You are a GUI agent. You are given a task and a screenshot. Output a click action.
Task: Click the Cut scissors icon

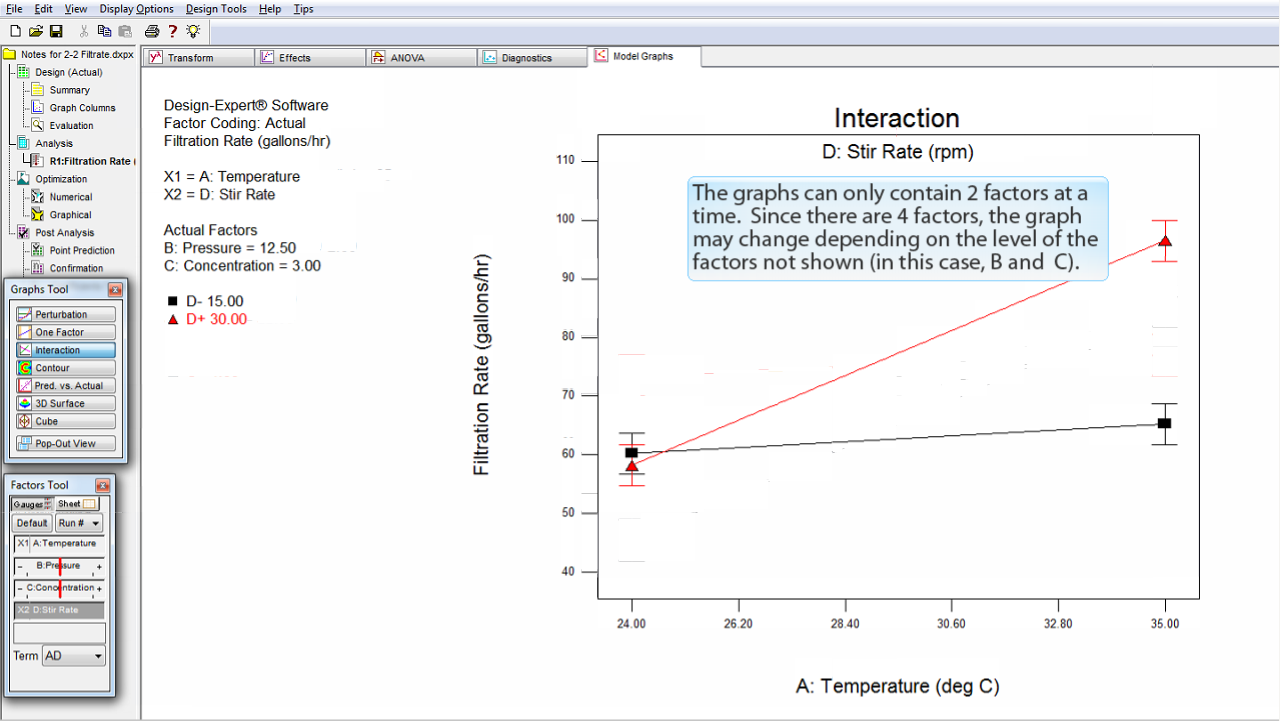coord(85,32)
